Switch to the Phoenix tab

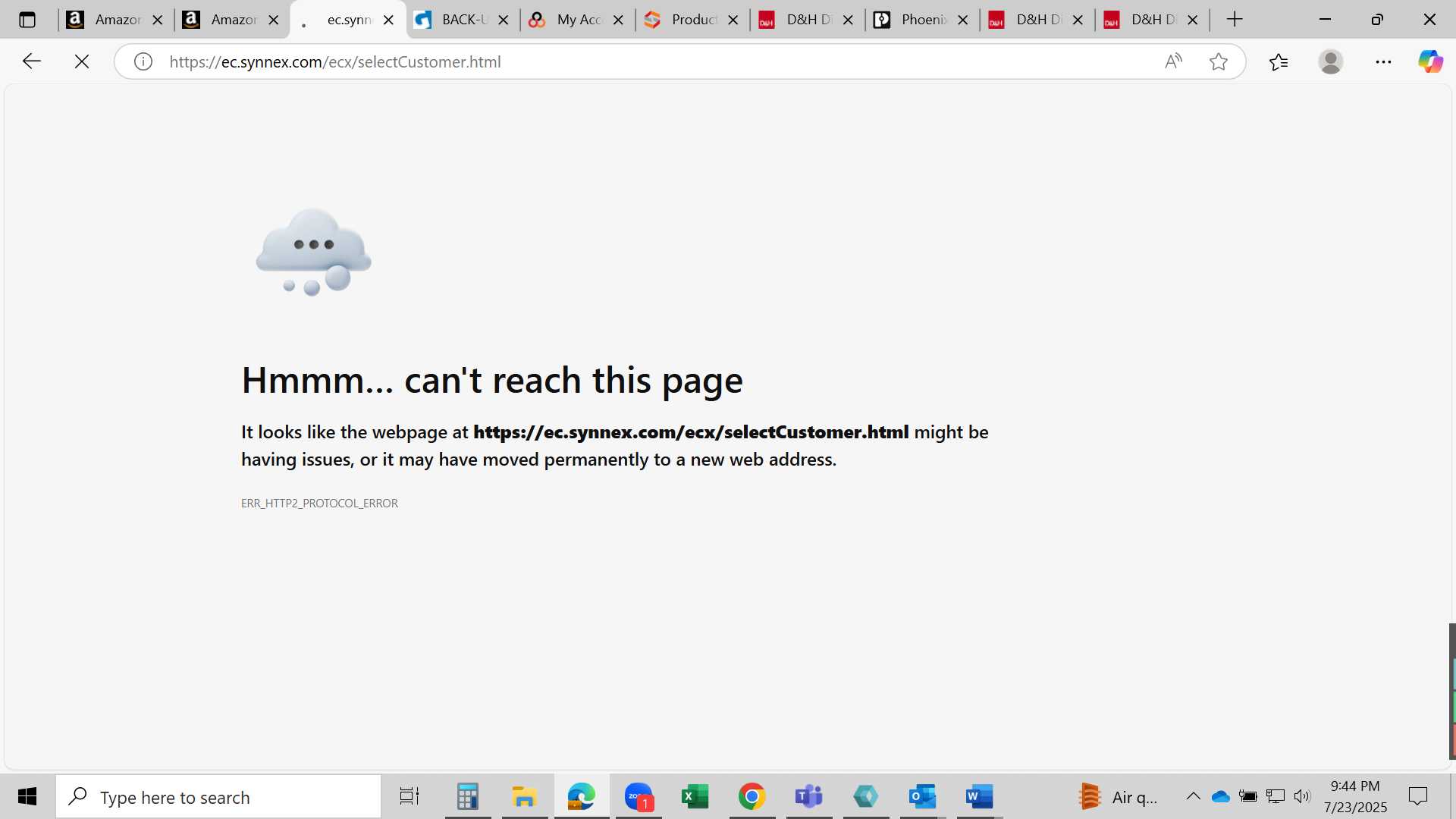[921, 20]
